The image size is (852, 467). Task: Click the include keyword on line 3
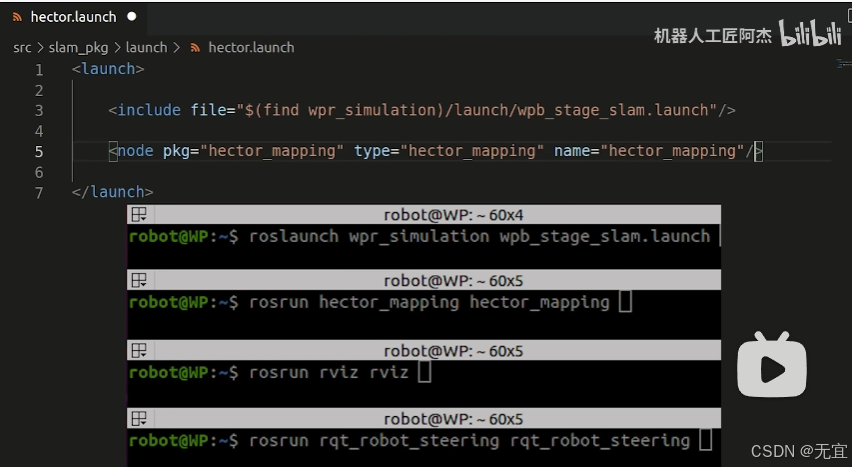[149, 110]
